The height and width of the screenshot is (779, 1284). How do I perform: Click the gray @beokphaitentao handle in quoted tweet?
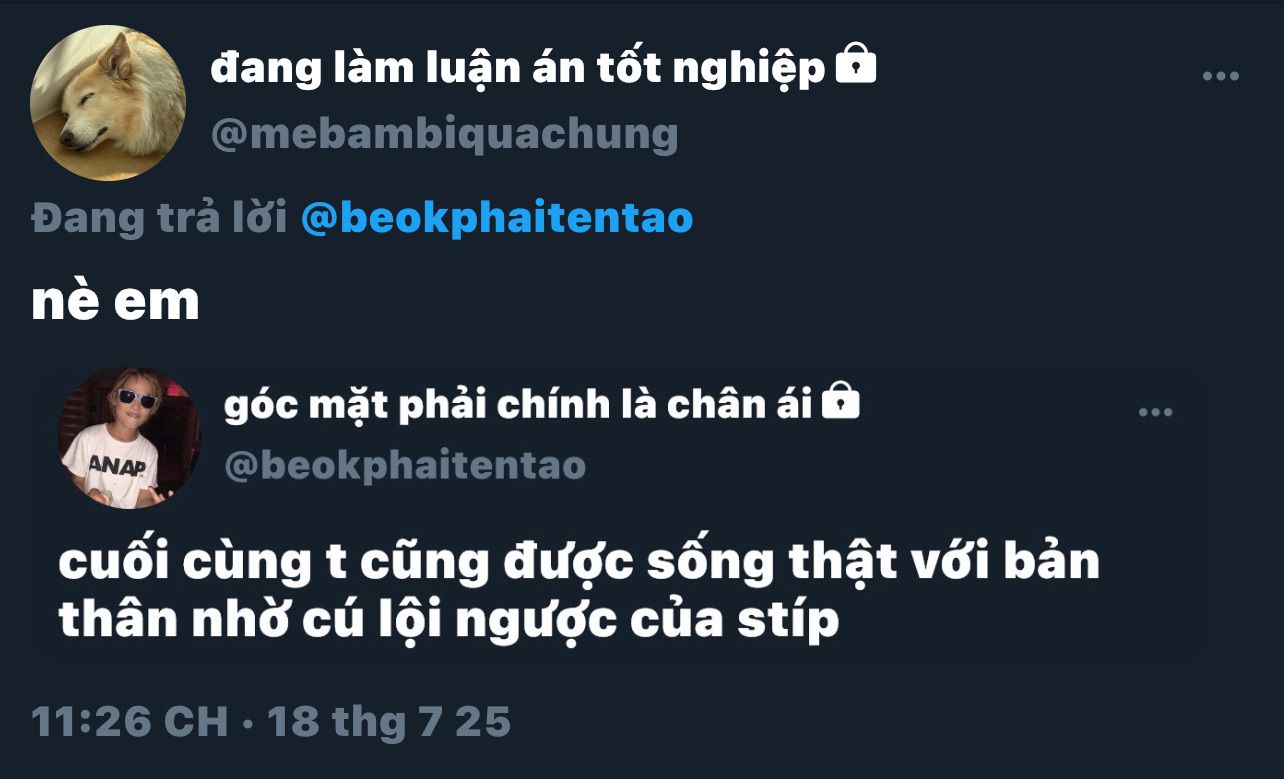coord(405,465)
